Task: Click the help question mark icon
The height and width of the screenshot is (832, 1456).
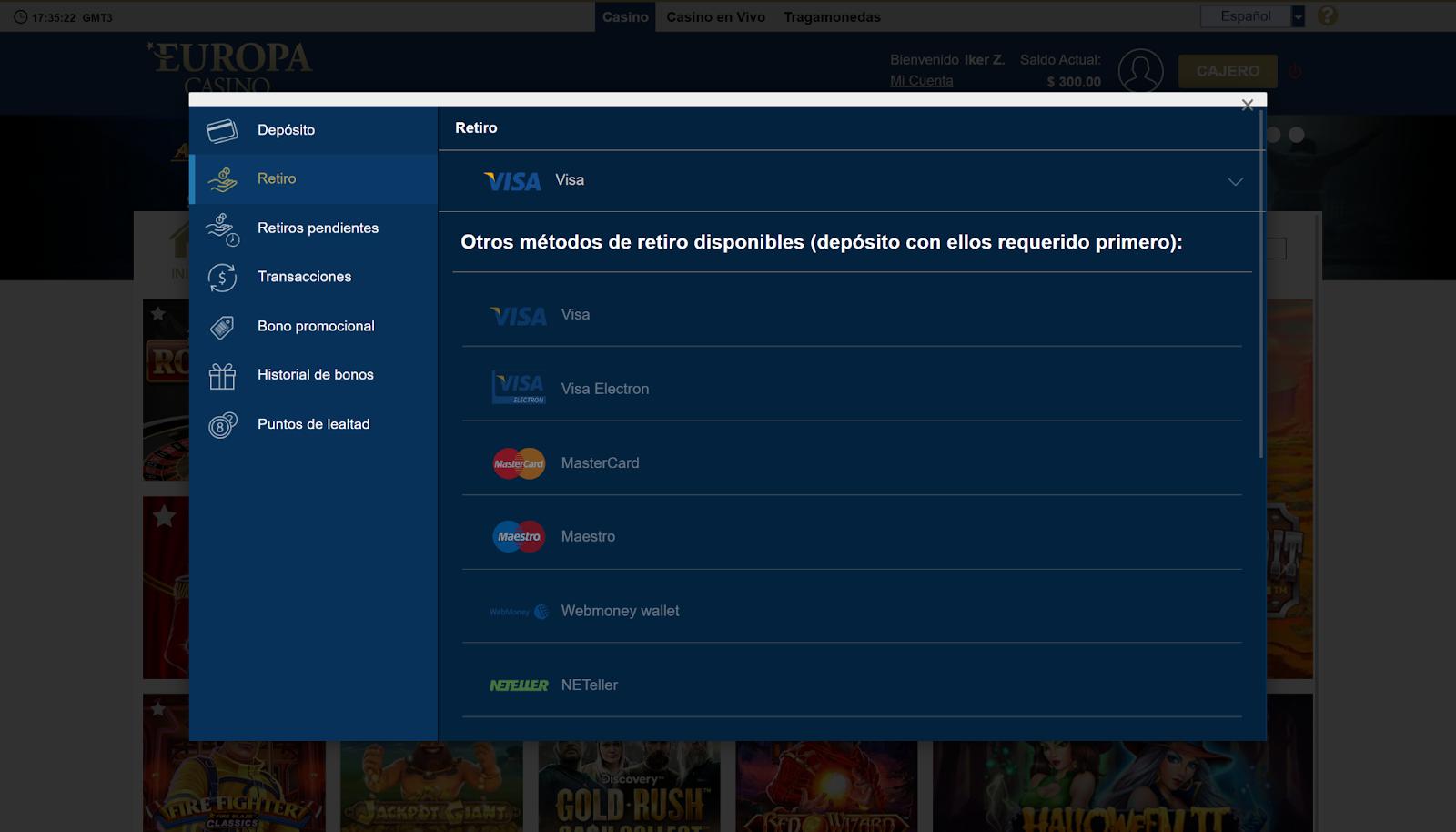Action: click(1328, 15)
